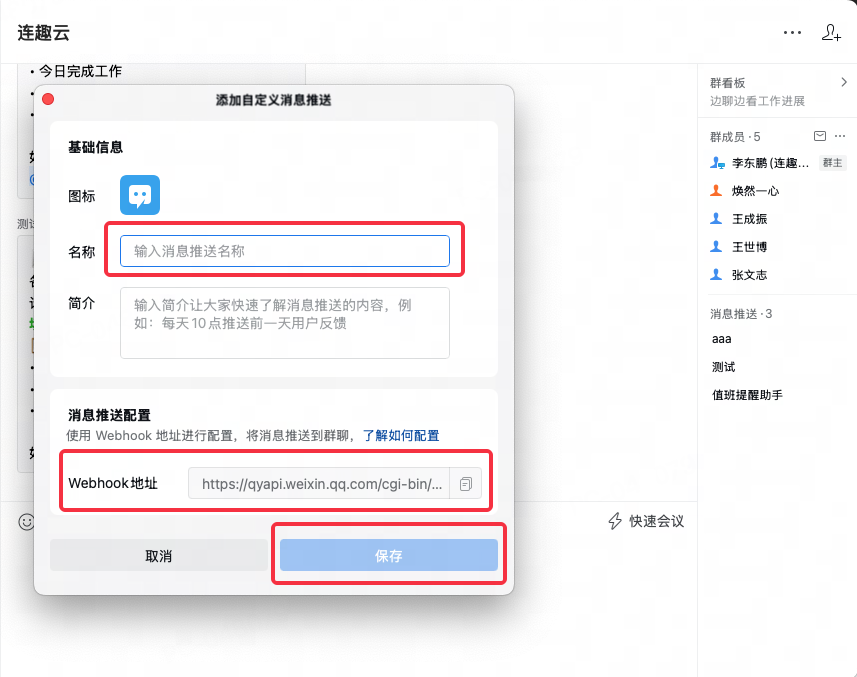This screenshot has height=677, width=857.
Task: Open the 了解如何配置 link
Action: coord(400,435)
